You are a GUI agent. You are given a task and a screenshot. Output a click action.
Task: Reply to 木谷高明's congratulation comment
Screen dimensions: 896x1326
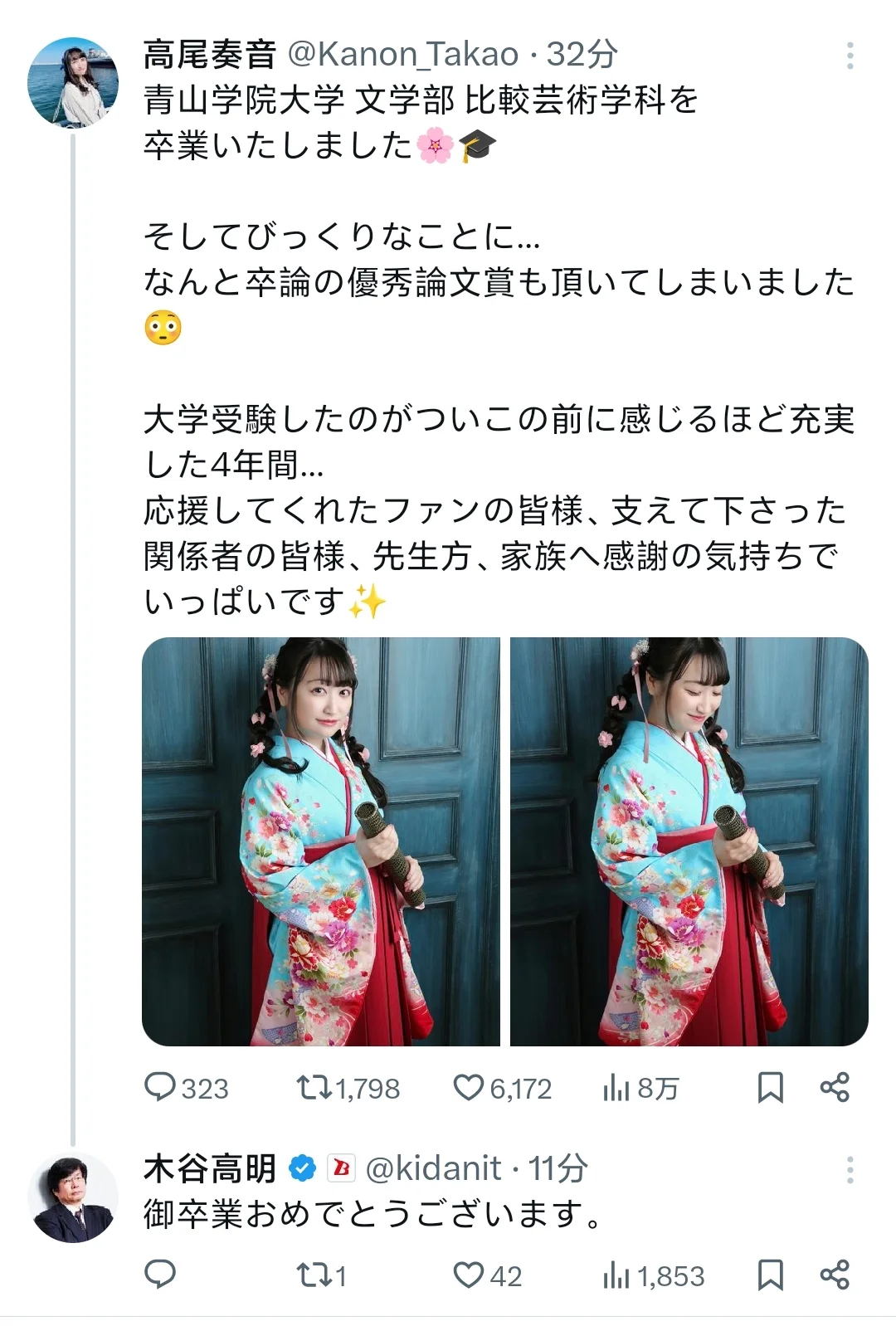160,1275
